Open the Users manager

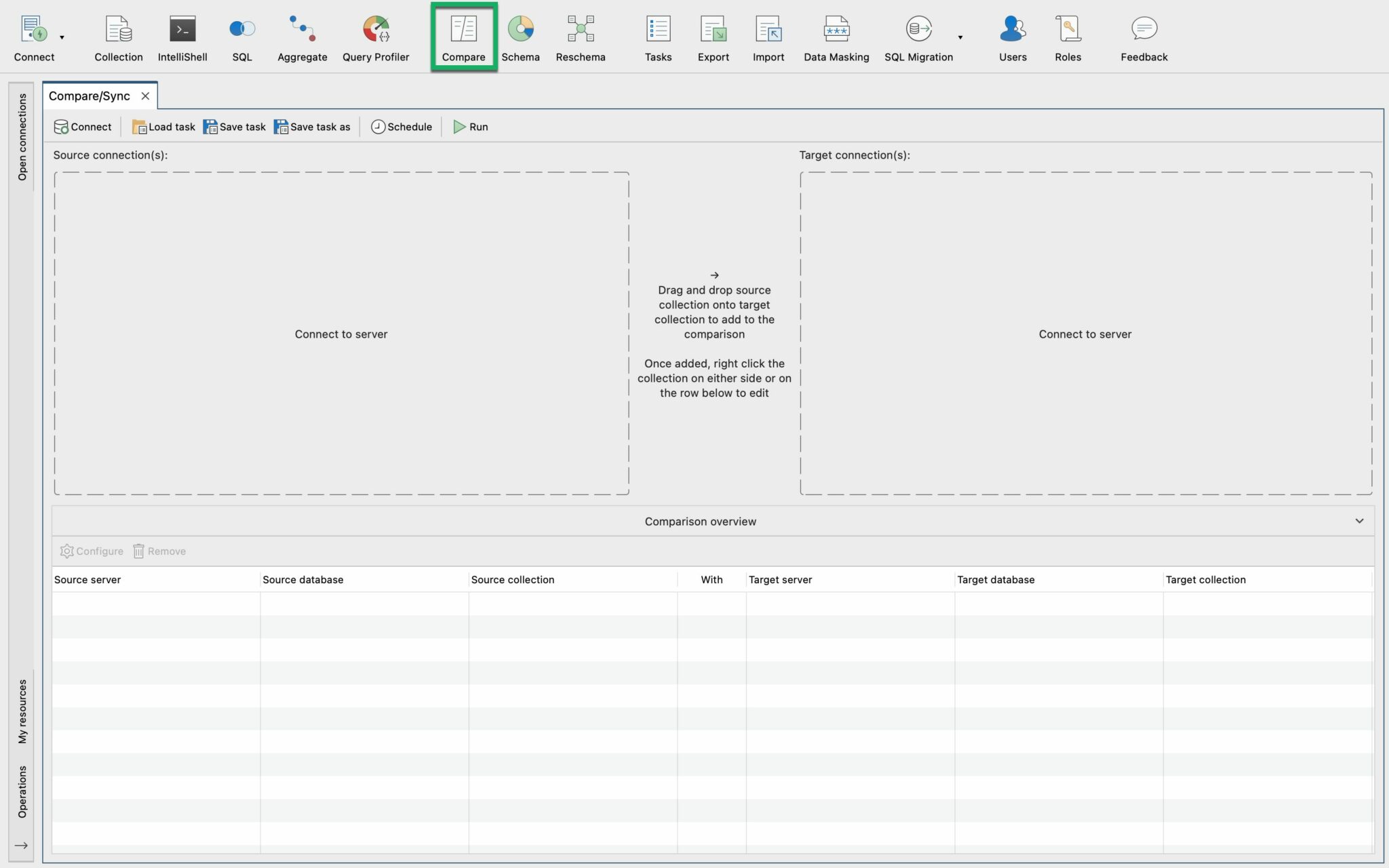coord(1012,37)
